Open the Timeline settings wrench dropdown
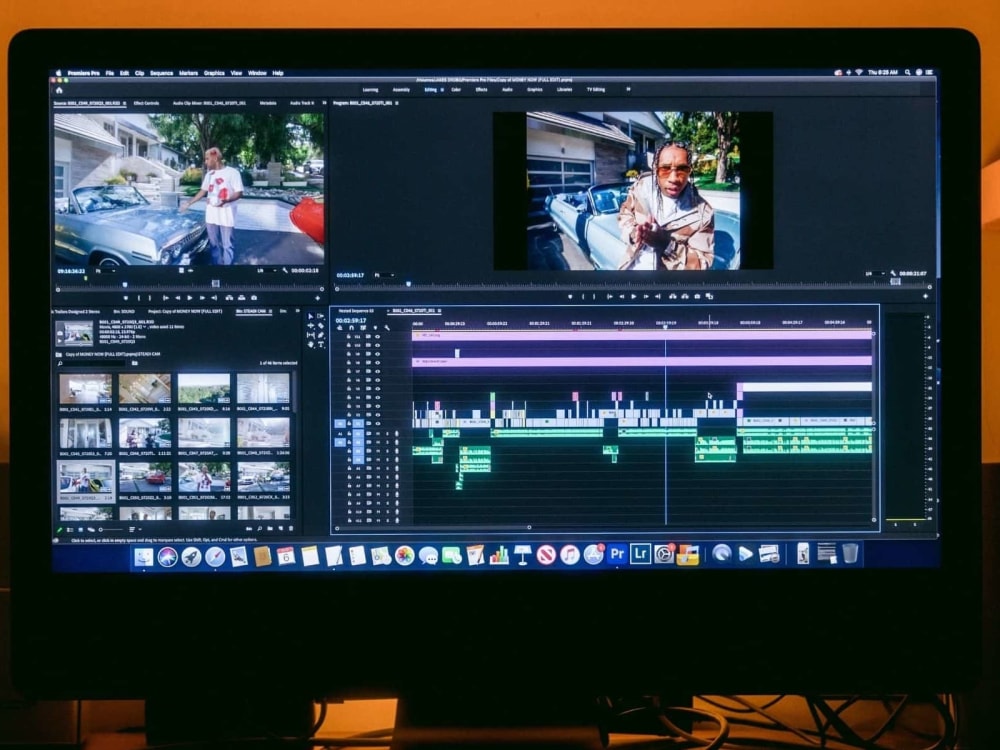Image resolution: width=1000 pixels, height=750 pixels. [387, 328]
